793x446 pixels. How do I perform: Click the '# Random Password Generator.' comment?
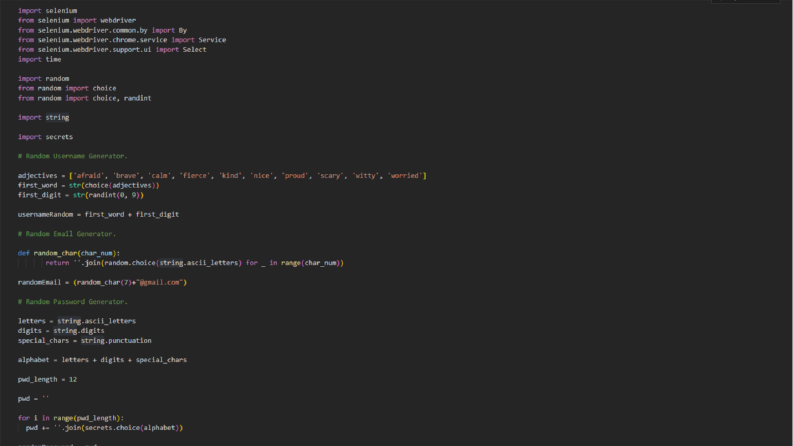pyautogui.click(x=73, y=302)
